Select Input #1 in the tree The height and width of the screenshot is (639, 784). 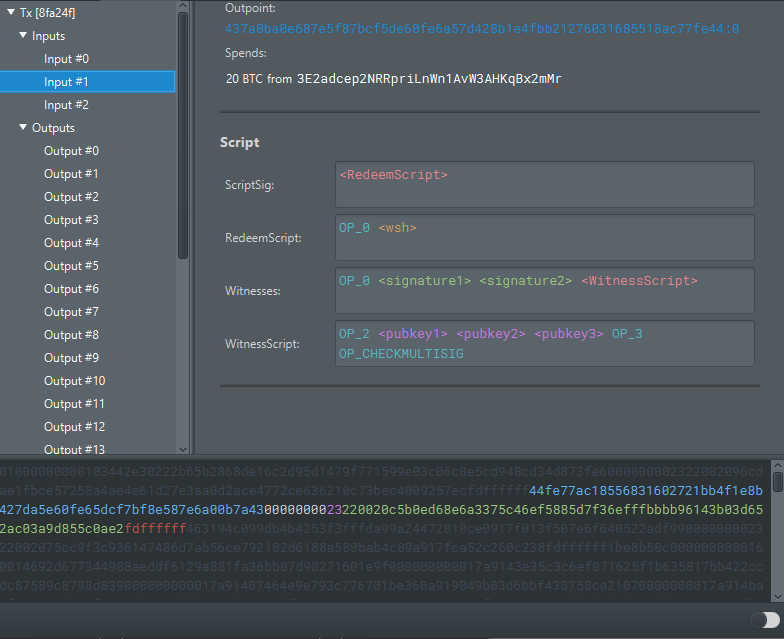point(88,82)
